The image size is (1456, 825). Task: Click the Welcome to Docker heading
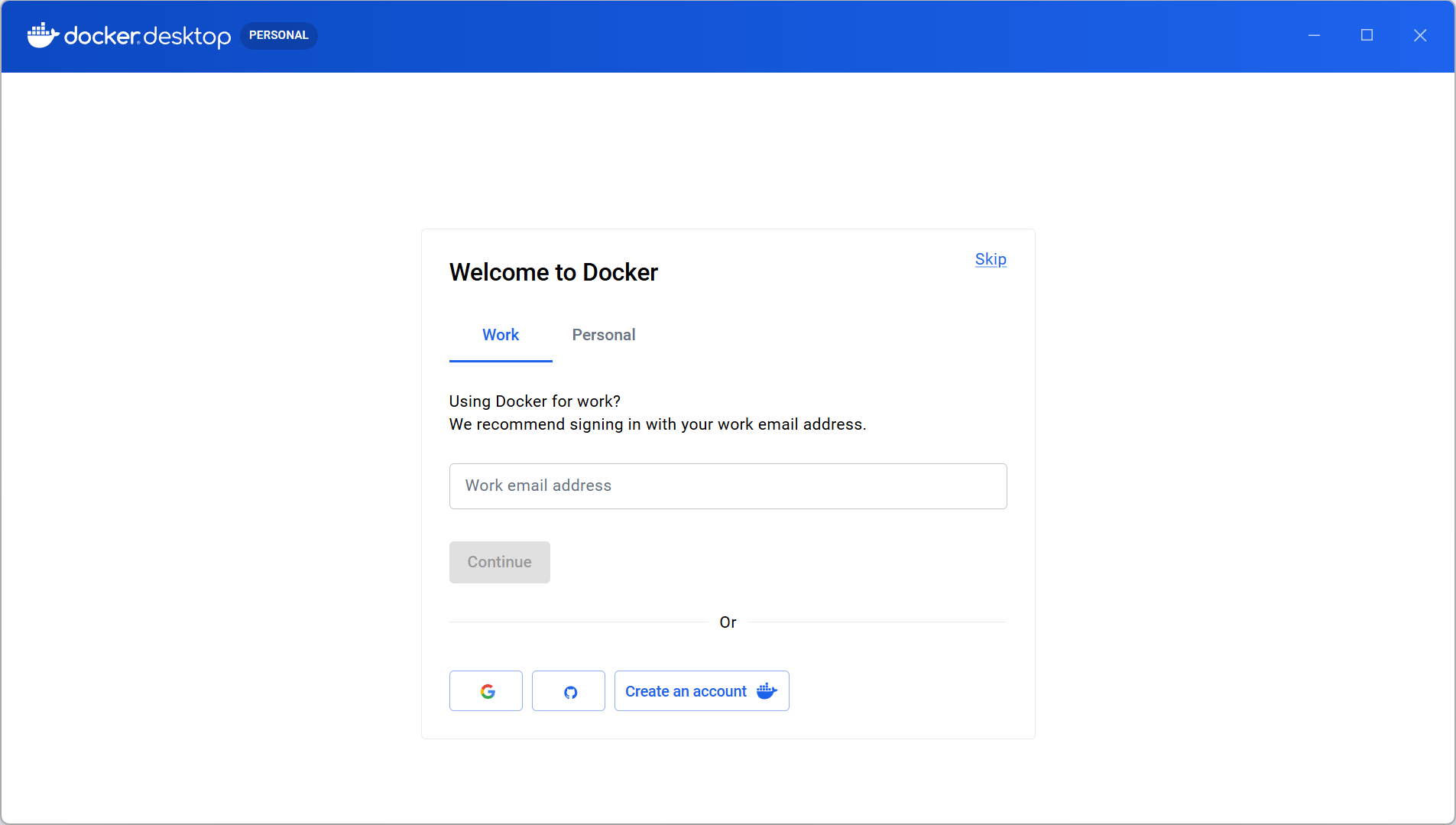tap(553, 272)
